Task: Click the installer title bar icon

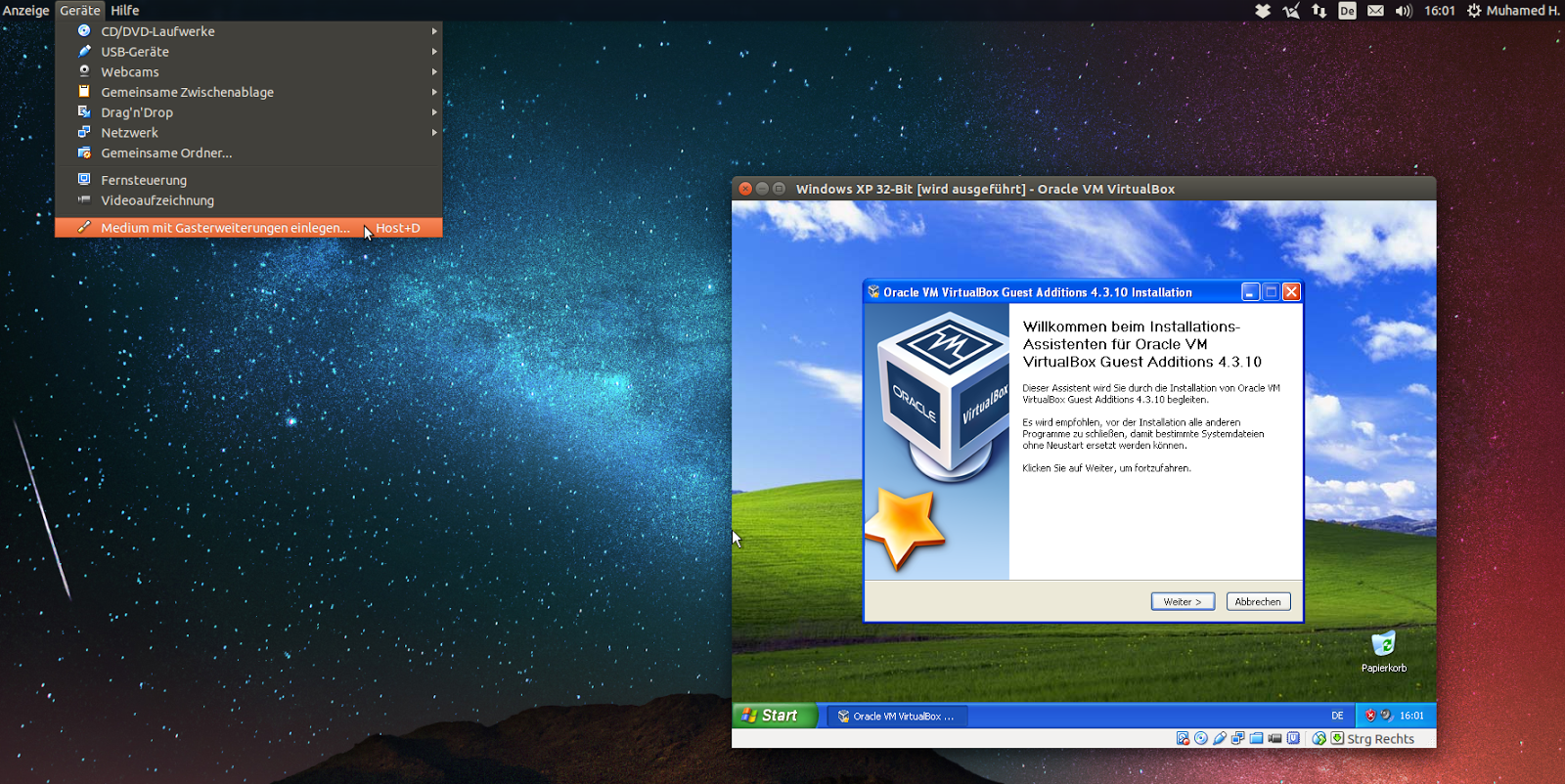Action: [x=873, y=291]
